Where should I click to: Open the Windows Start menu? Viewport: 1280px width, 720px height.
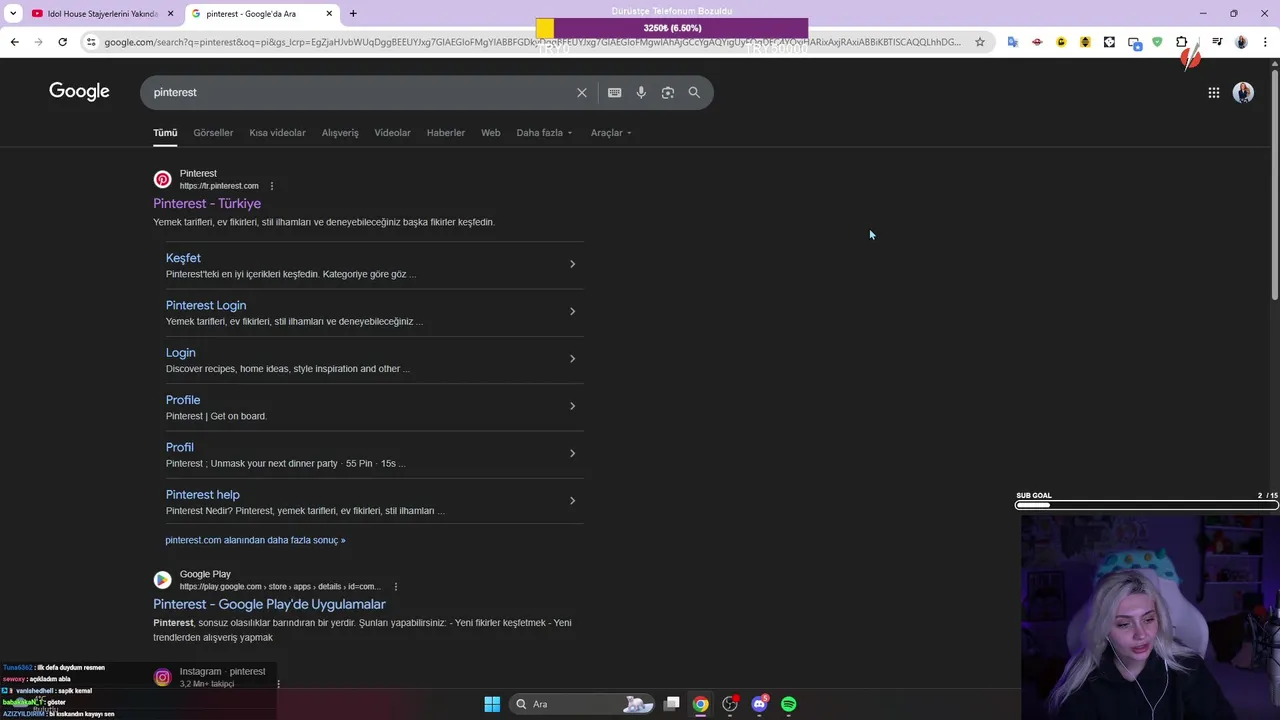click(492, 704)
